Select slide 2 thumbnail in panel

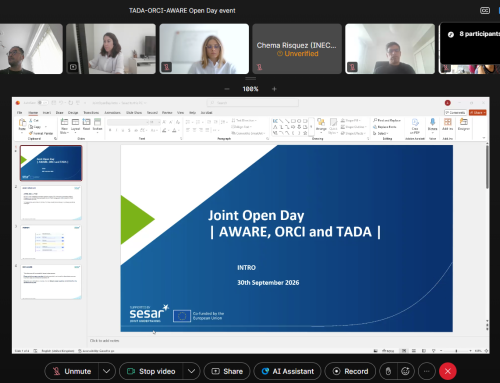click(51, 203)
